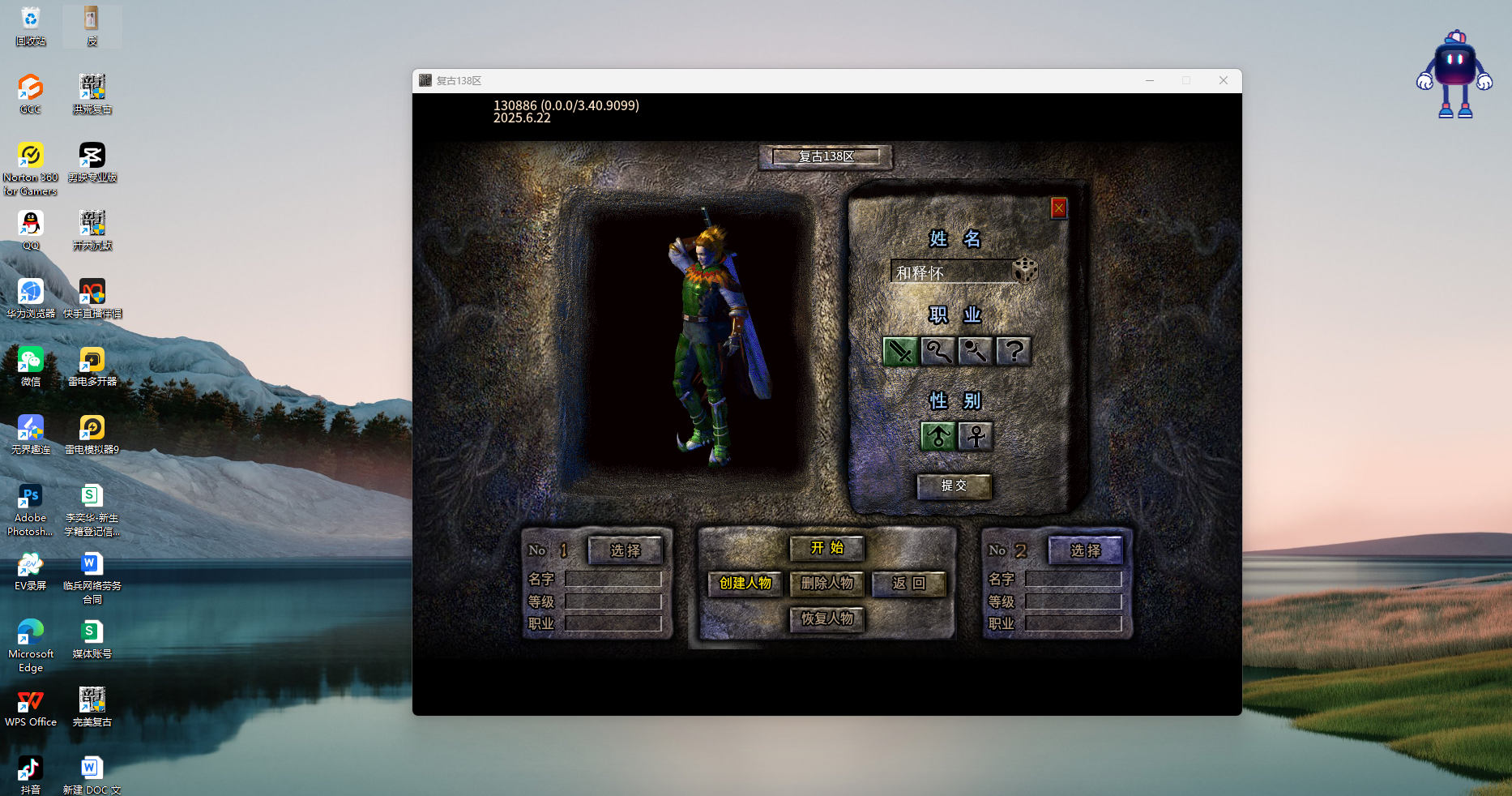
Task: Select male gender symbol
Action: (x=938, y=436)
